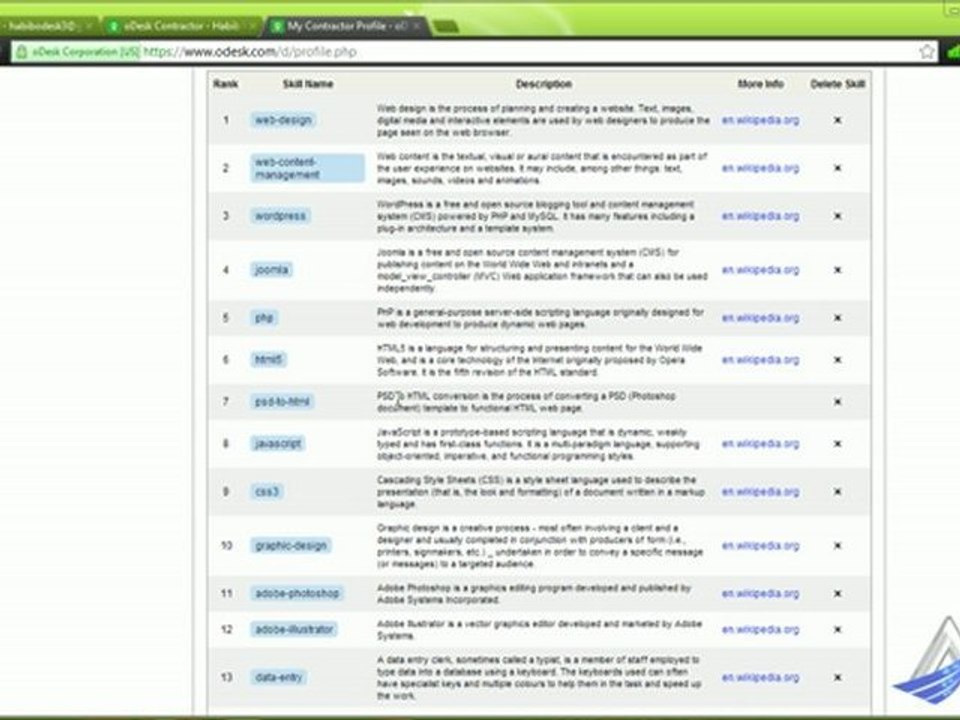
Task: Select the web-content-management skill tag
Action: [x=307, y=168]
